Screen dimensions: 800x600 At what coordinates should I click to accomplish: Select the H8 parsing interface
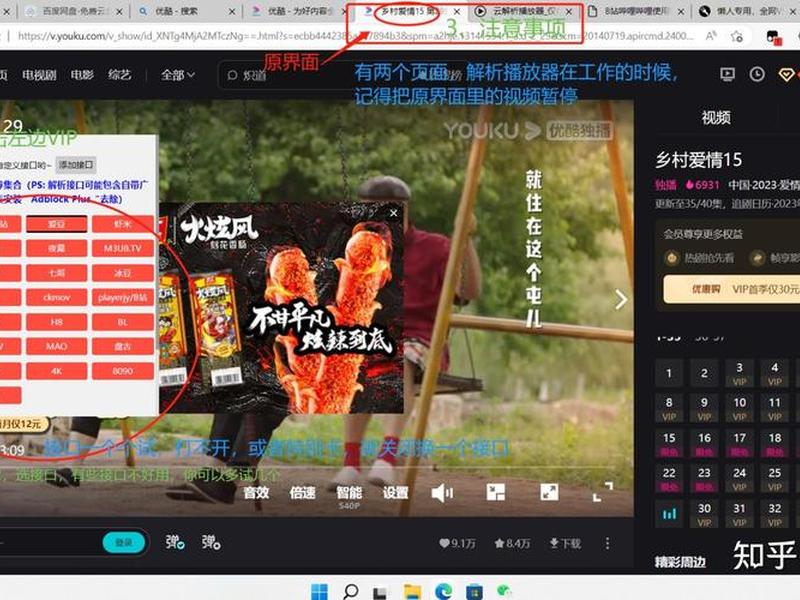pyautogui.click(x=57, y=322)
